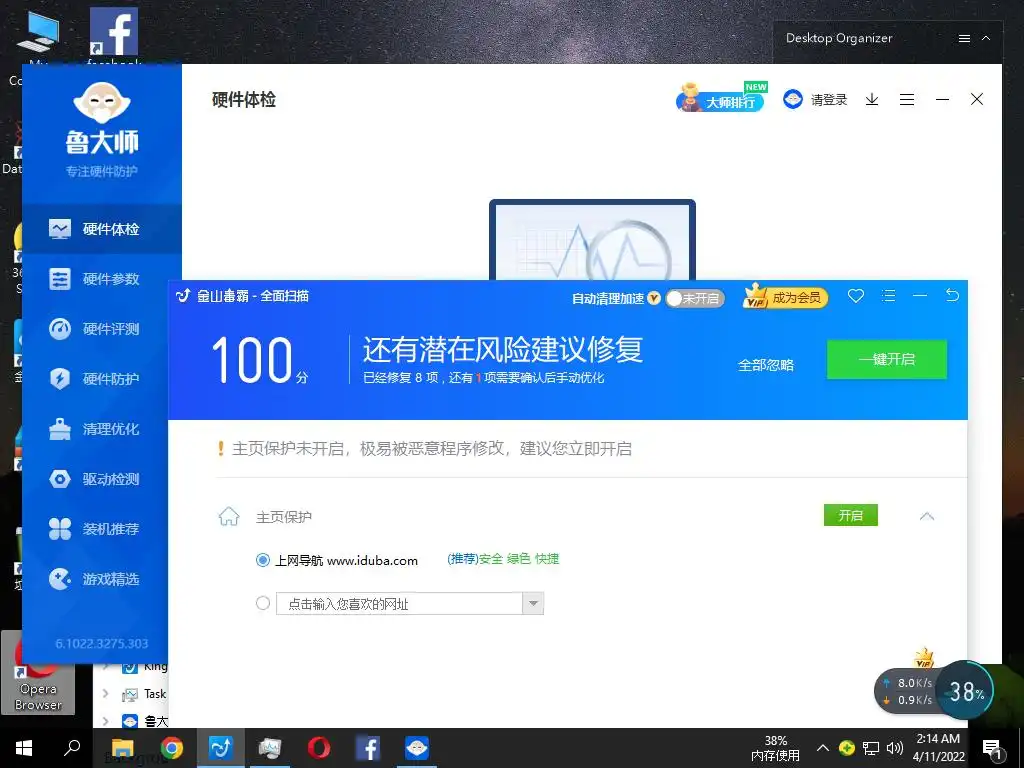Click the 装机推荐 clover icon

pos(59,529)
